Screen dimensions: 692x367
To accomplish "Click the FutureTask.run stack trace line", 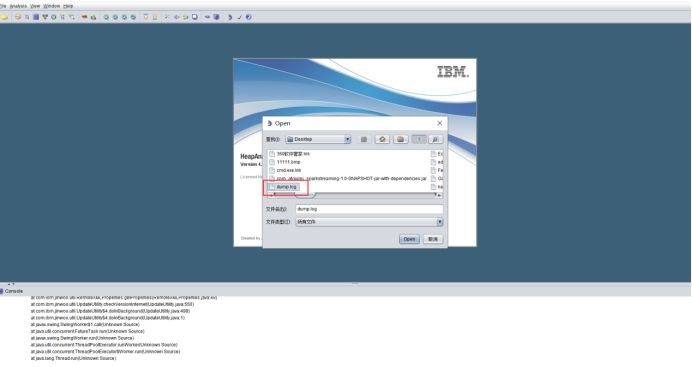I will [87, 331].
